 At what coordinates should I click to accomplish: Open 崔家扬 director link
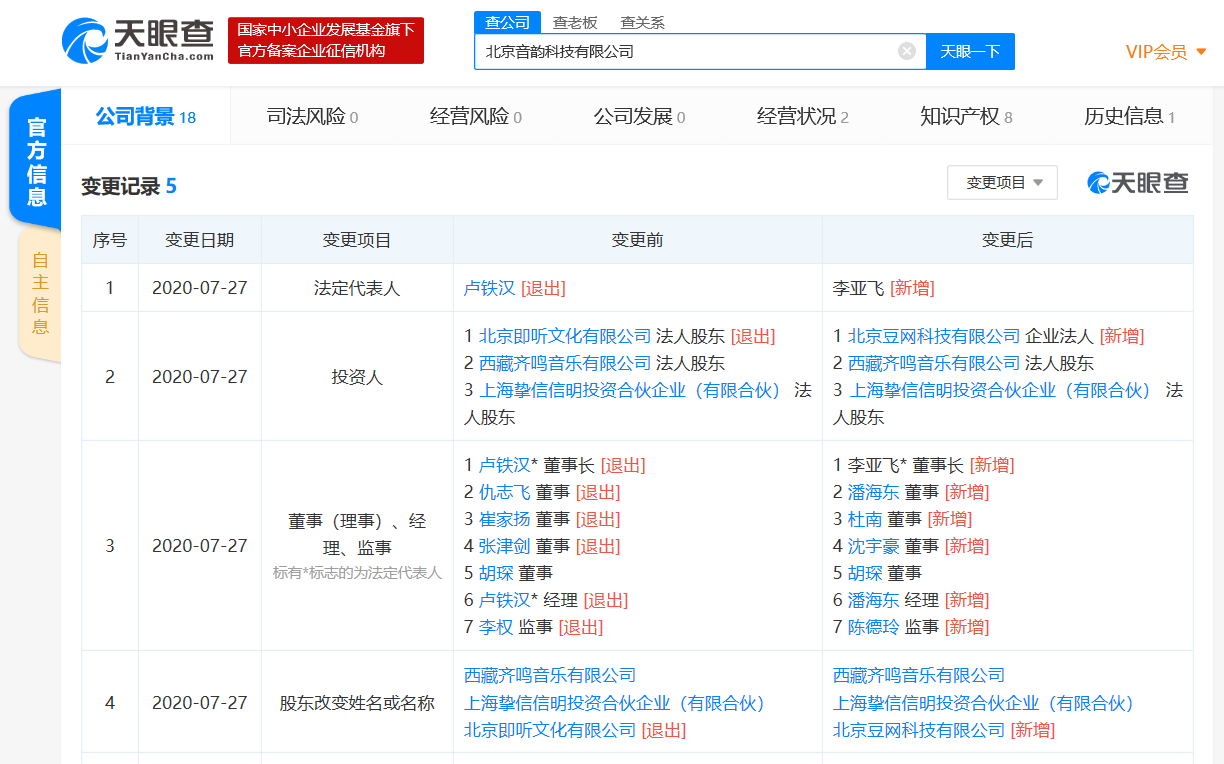(x=505, y=519)
